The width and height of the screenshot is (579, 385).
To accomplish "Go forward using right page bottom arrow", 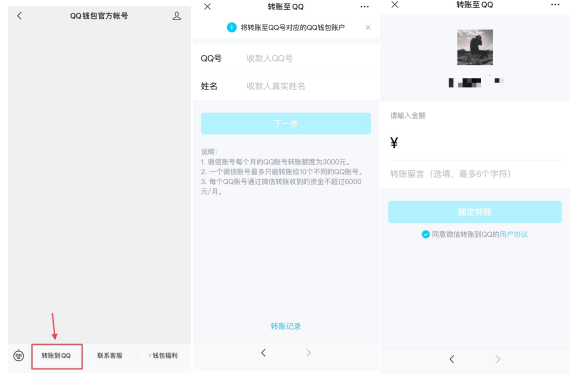I will click(x=498, y=359).
